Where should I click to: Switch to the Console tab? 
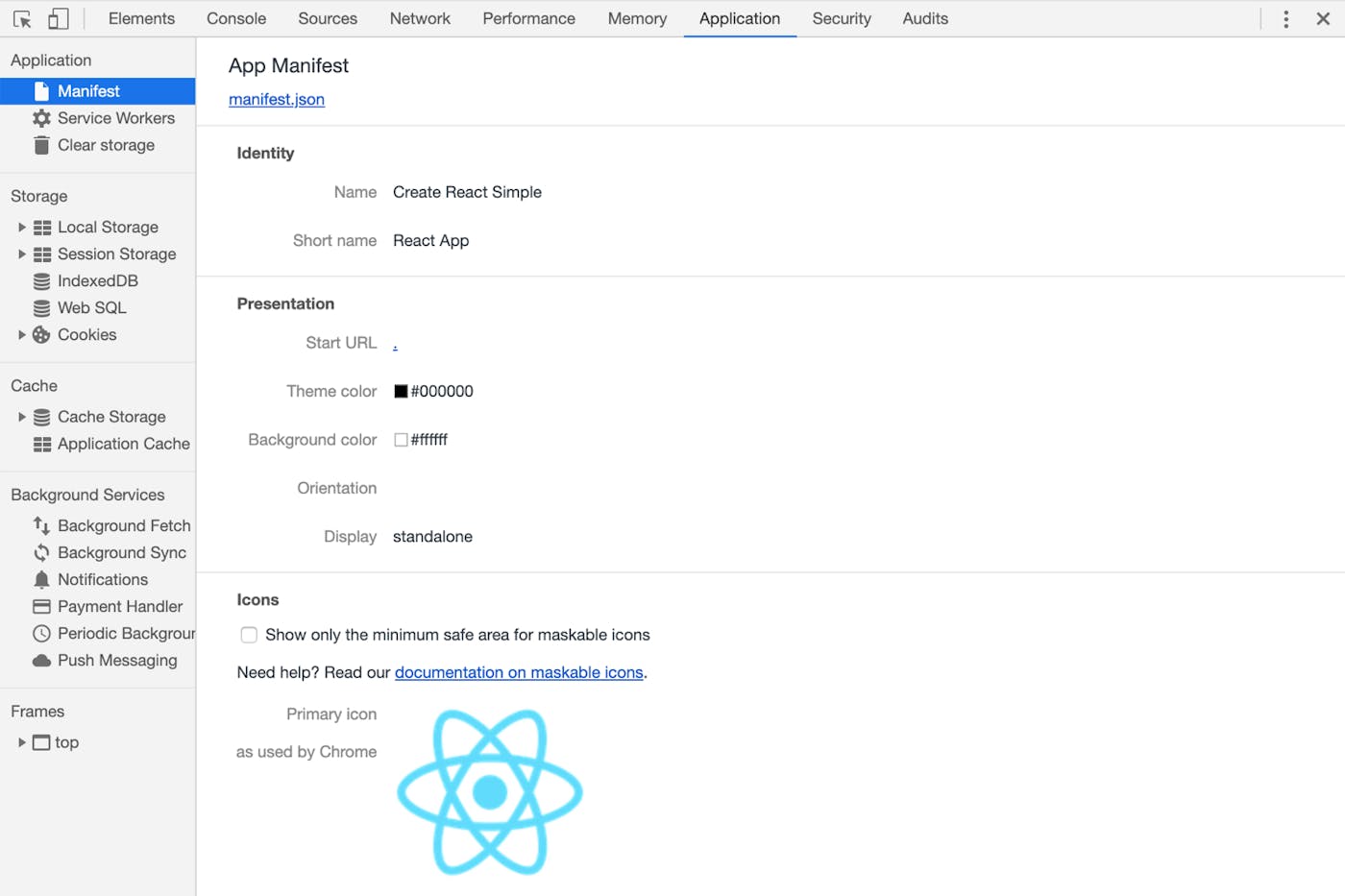236,18
